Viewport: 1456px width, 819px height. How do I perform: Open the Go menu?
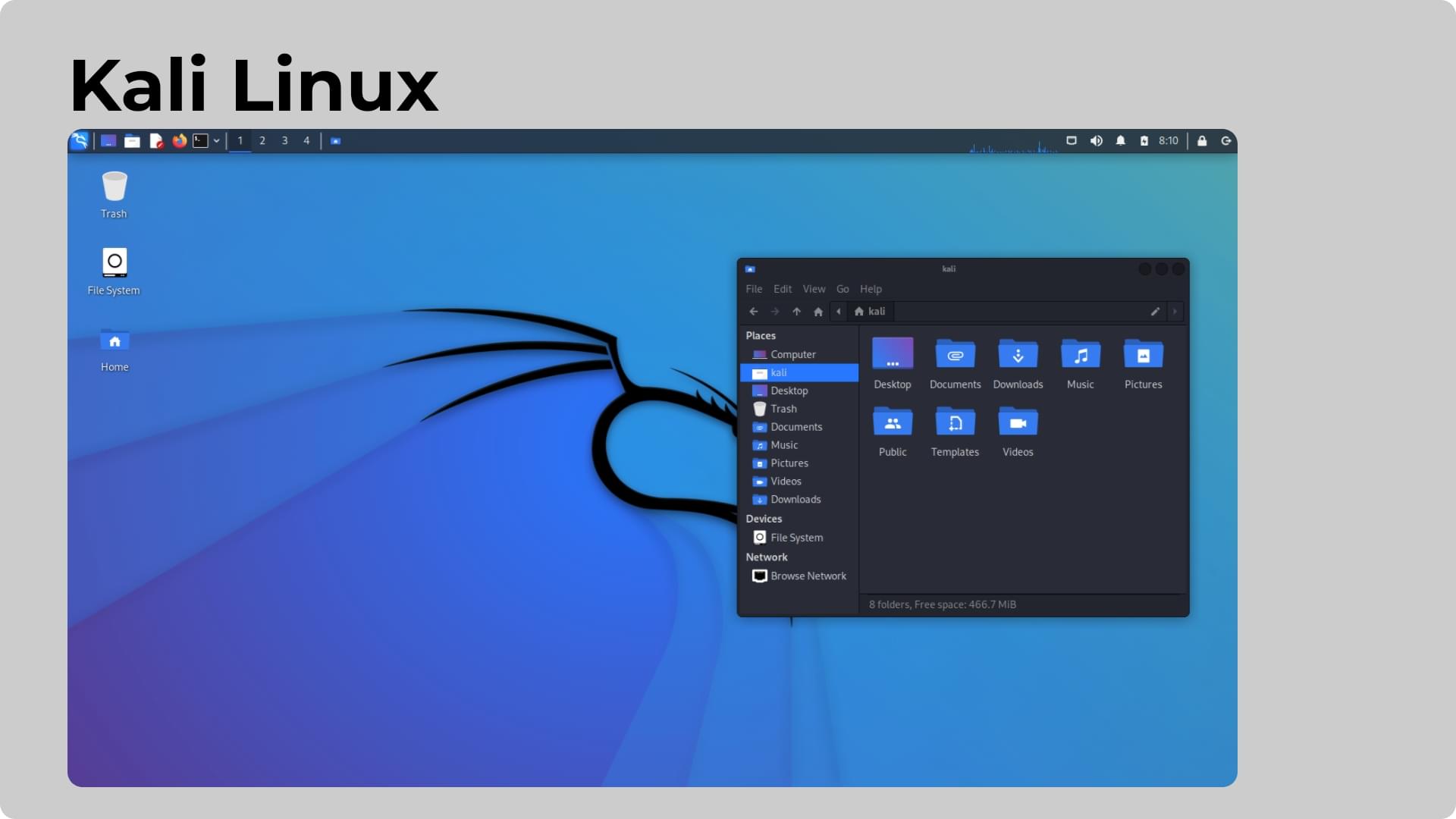click(843, 289)
